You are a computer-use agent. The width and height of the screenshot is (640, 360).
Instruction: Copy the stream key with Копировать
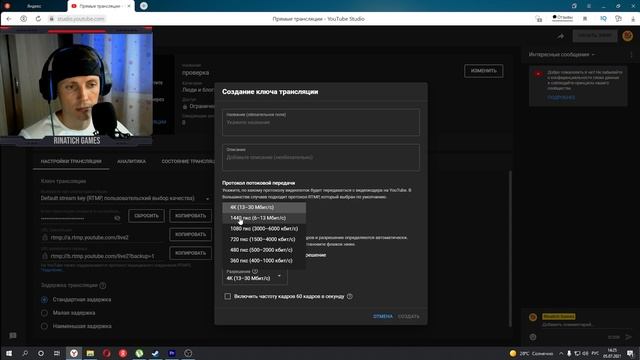[x=190, y=216]
